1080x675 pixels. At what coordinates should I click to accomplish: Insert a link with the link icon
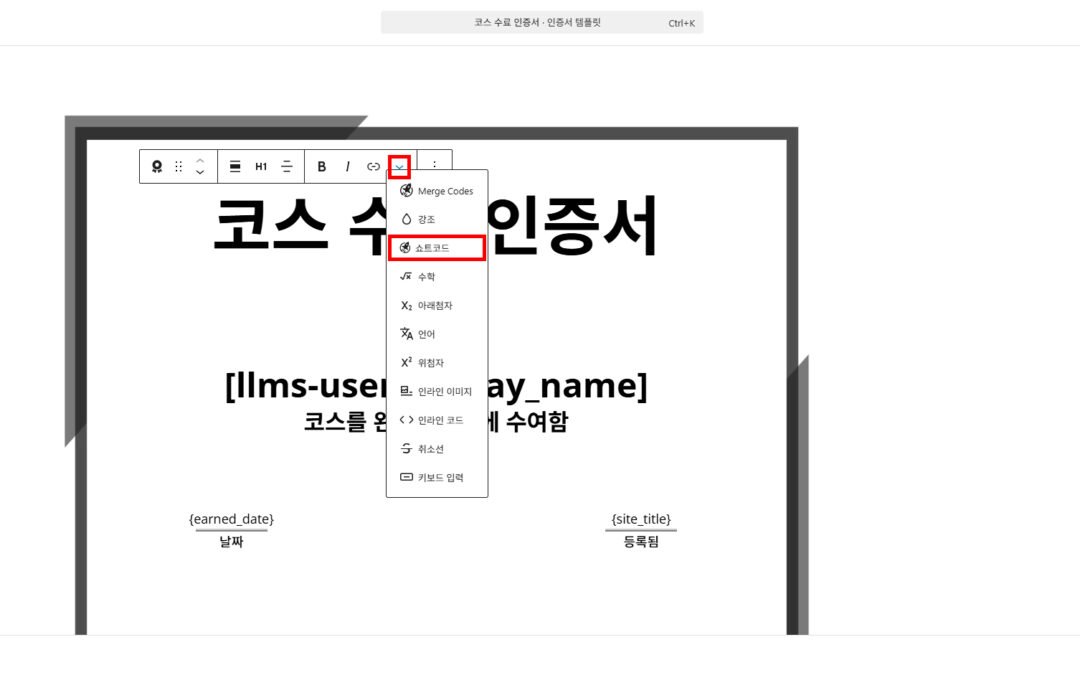(x=373, y=167)
